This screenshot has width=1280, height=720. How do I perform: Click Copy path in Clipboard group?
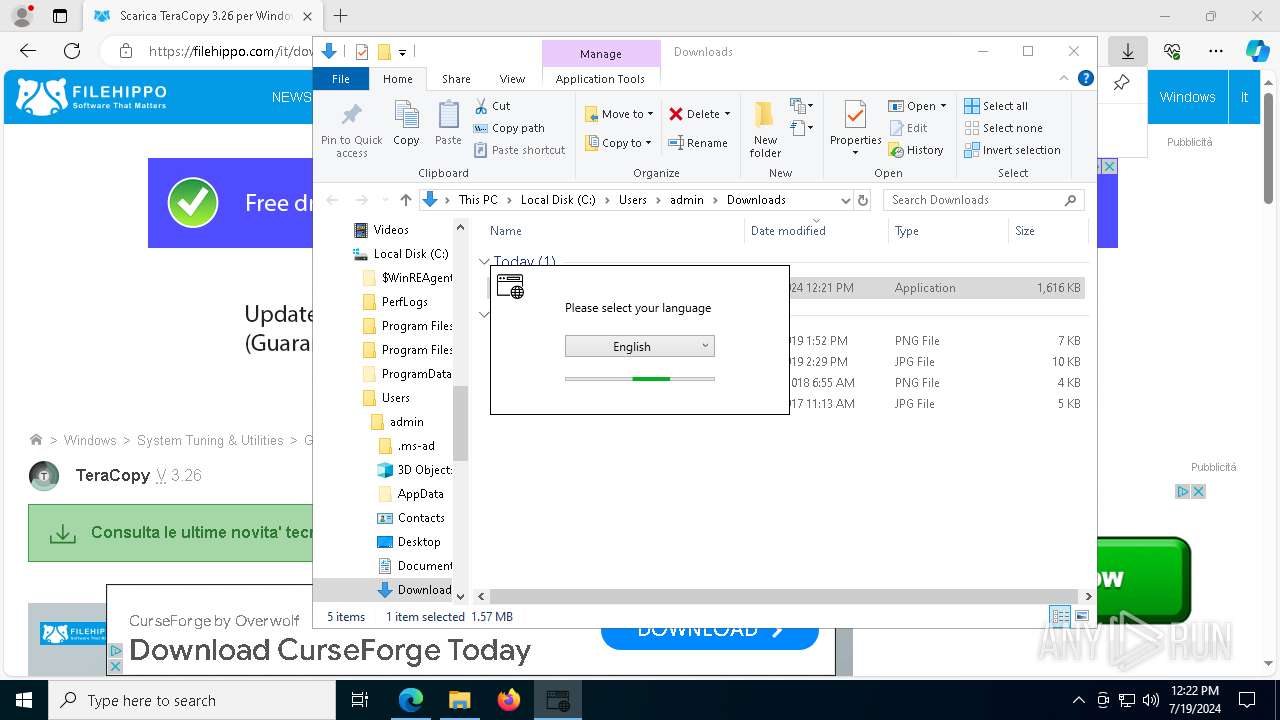509,128
